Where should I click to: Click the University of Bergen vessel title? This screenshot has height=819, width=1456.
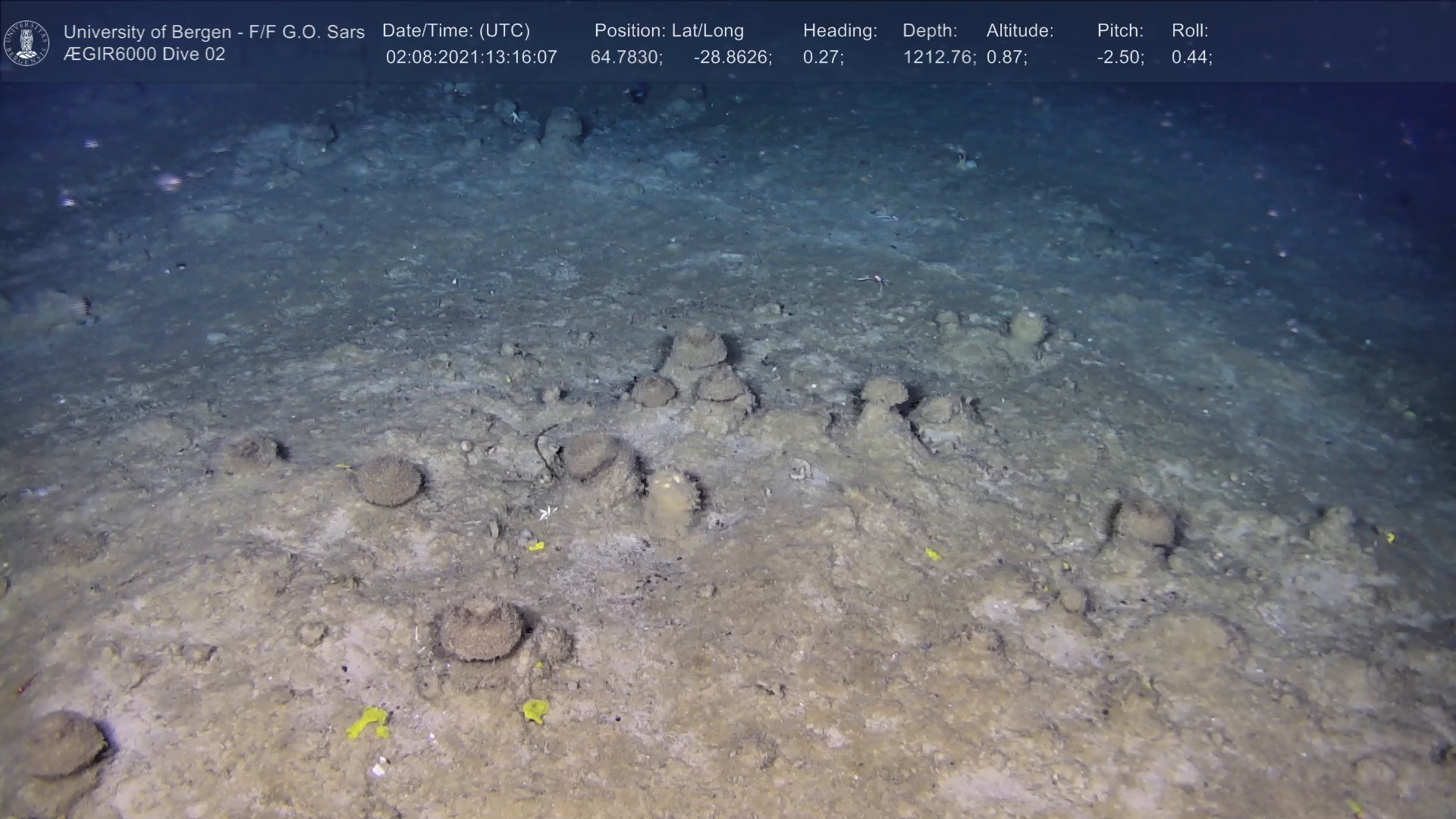tap(214, 32)
